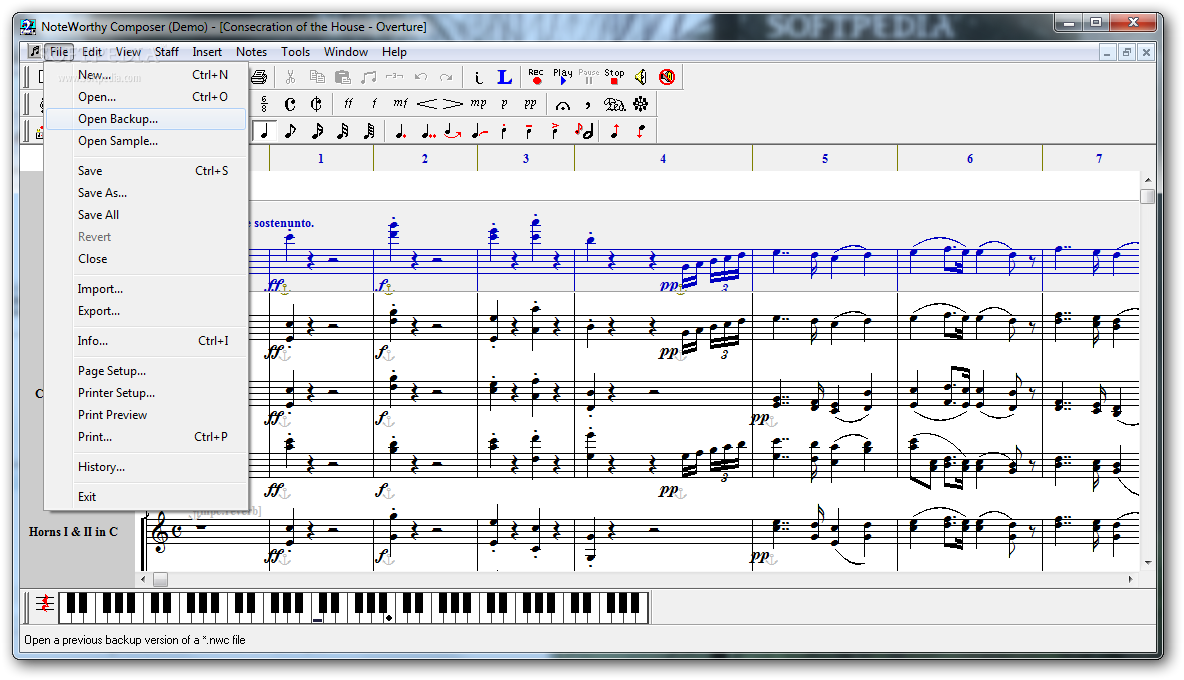Image resolution: width=1184 pixels, height=680 pixels.
Task: Toggle staccato articulation
Action: (x=504, y=131)
